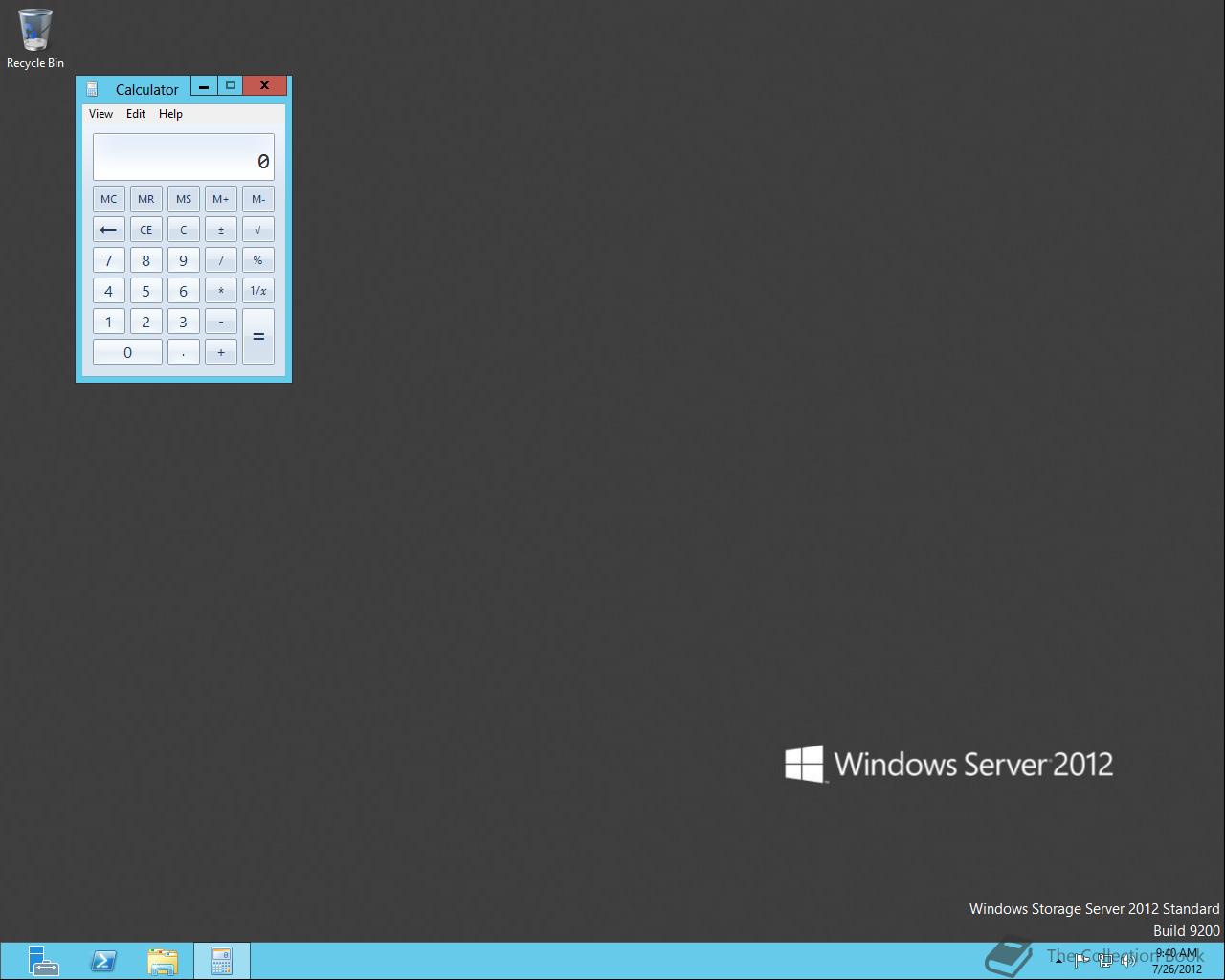Click the digit 3 key
The width and height of the screenshot is (1225, 980).
(184, 322)
